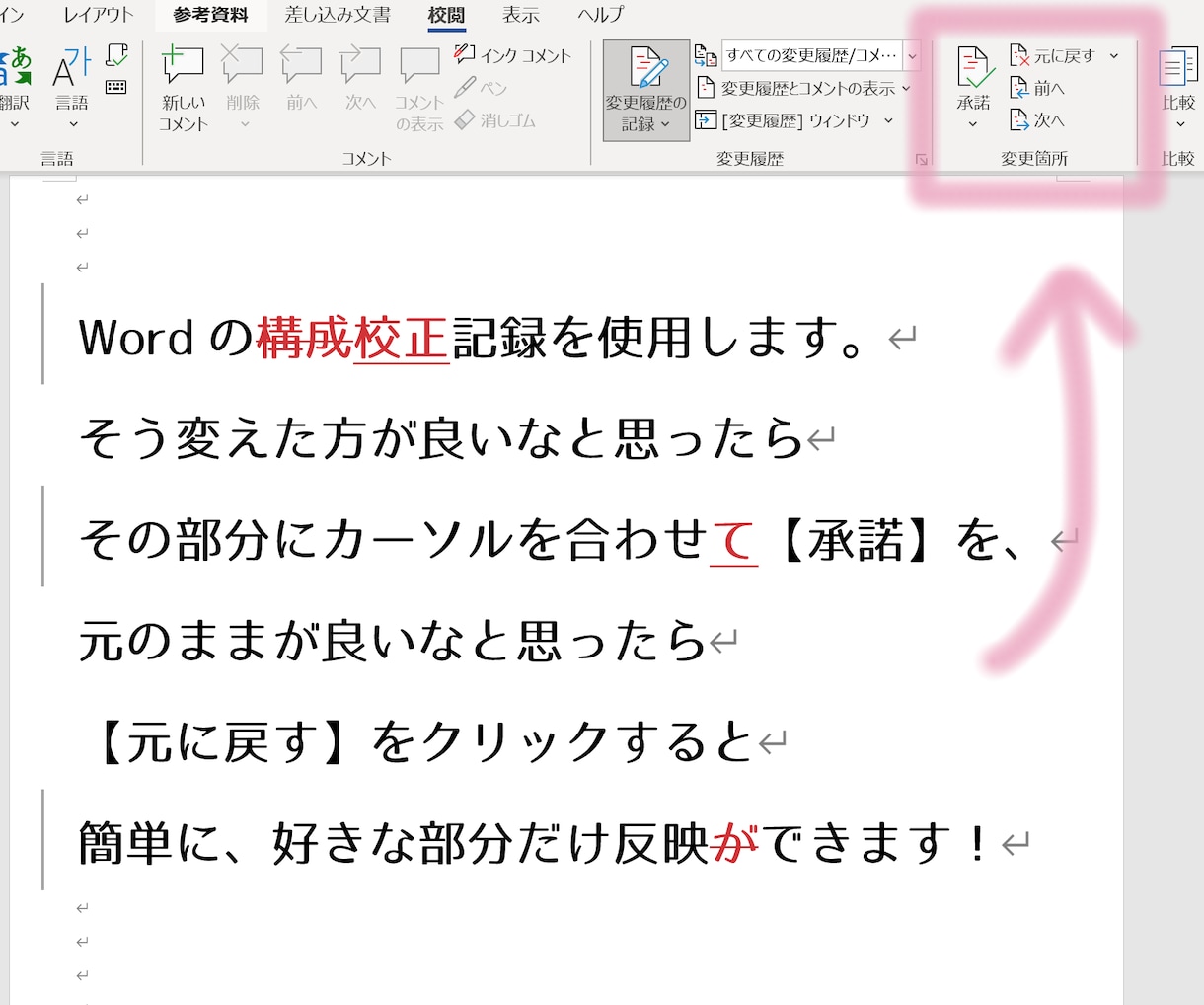Click the line 元のままが良いなと思ったら
Image resolution: width=1204 pixels, height=1005 pixels.
[393, 641]
